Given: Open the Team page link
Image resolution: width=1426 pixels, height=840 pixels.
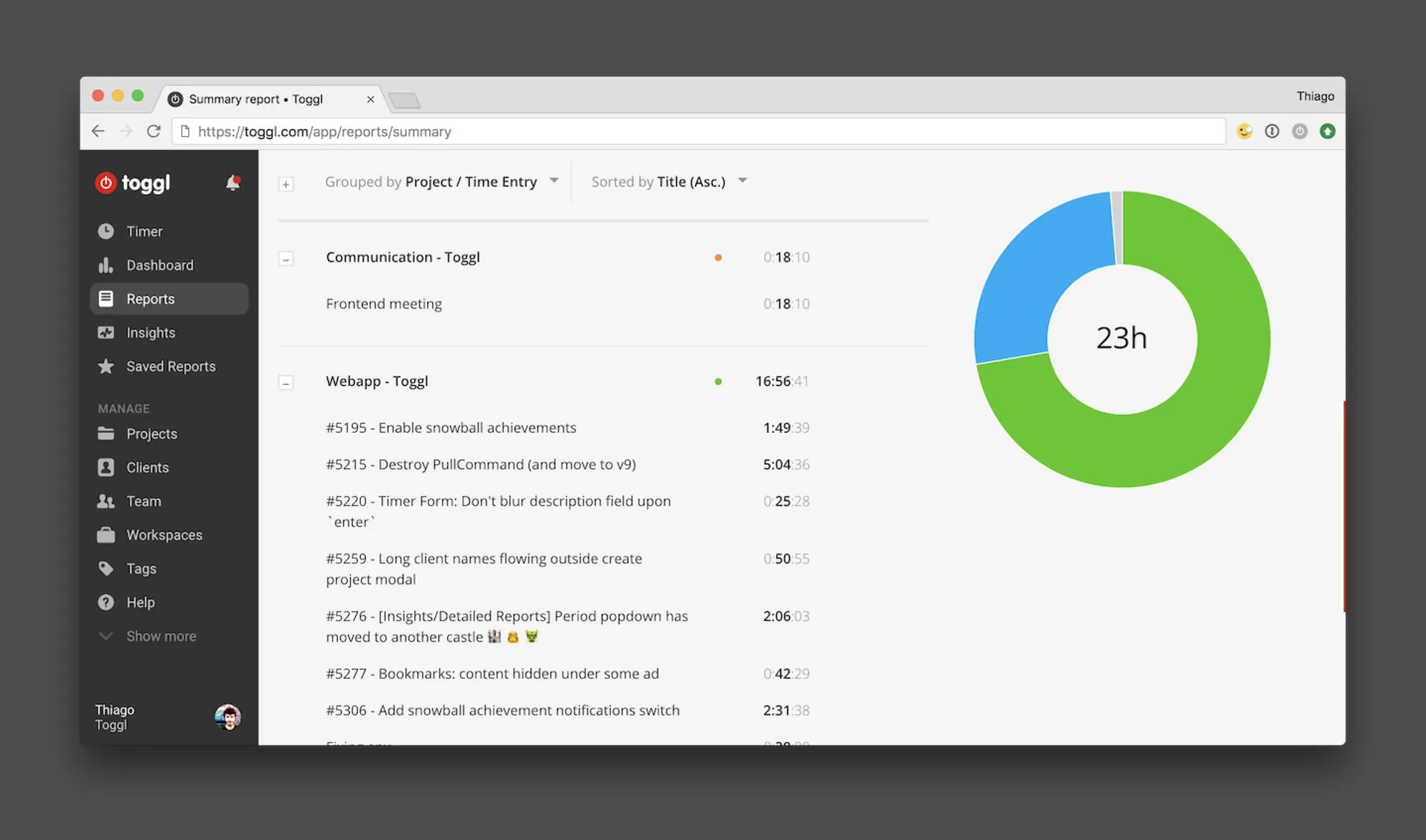Looking at the screenshot, I should coord(143,501).
